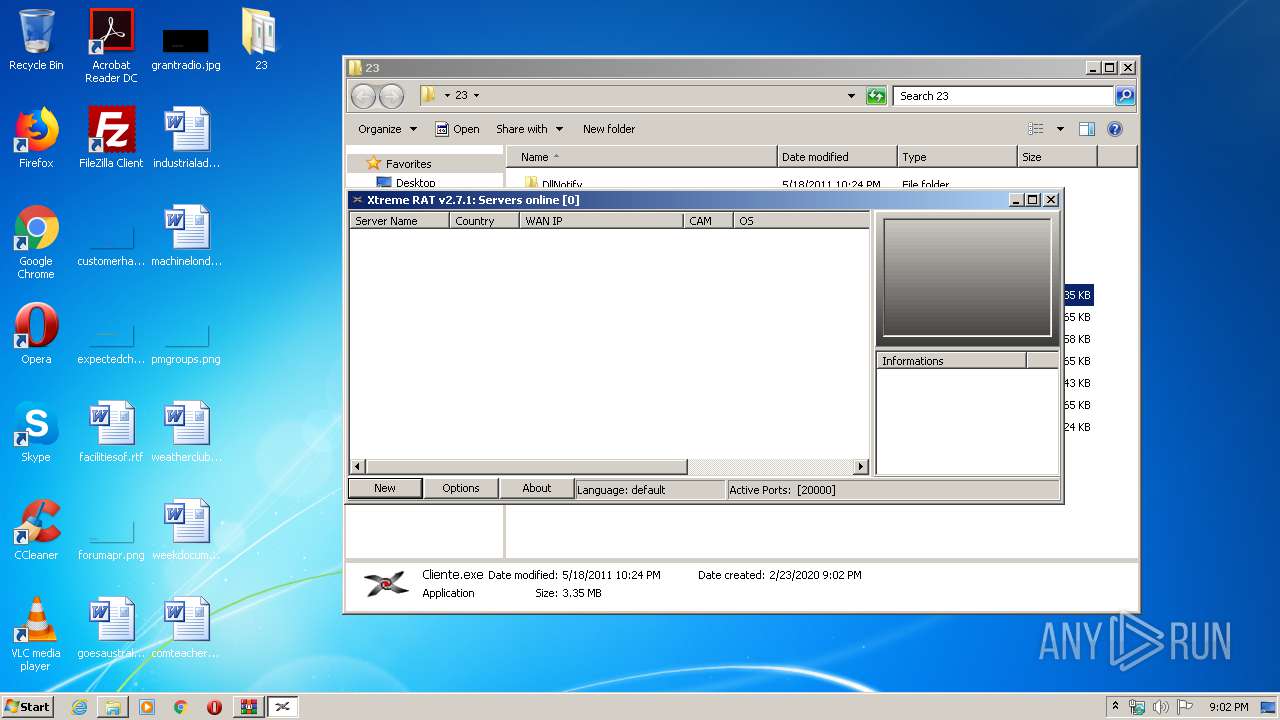Click the OS column header
The height and width of the screenshot is (720, 1280).
pos(801,221)
